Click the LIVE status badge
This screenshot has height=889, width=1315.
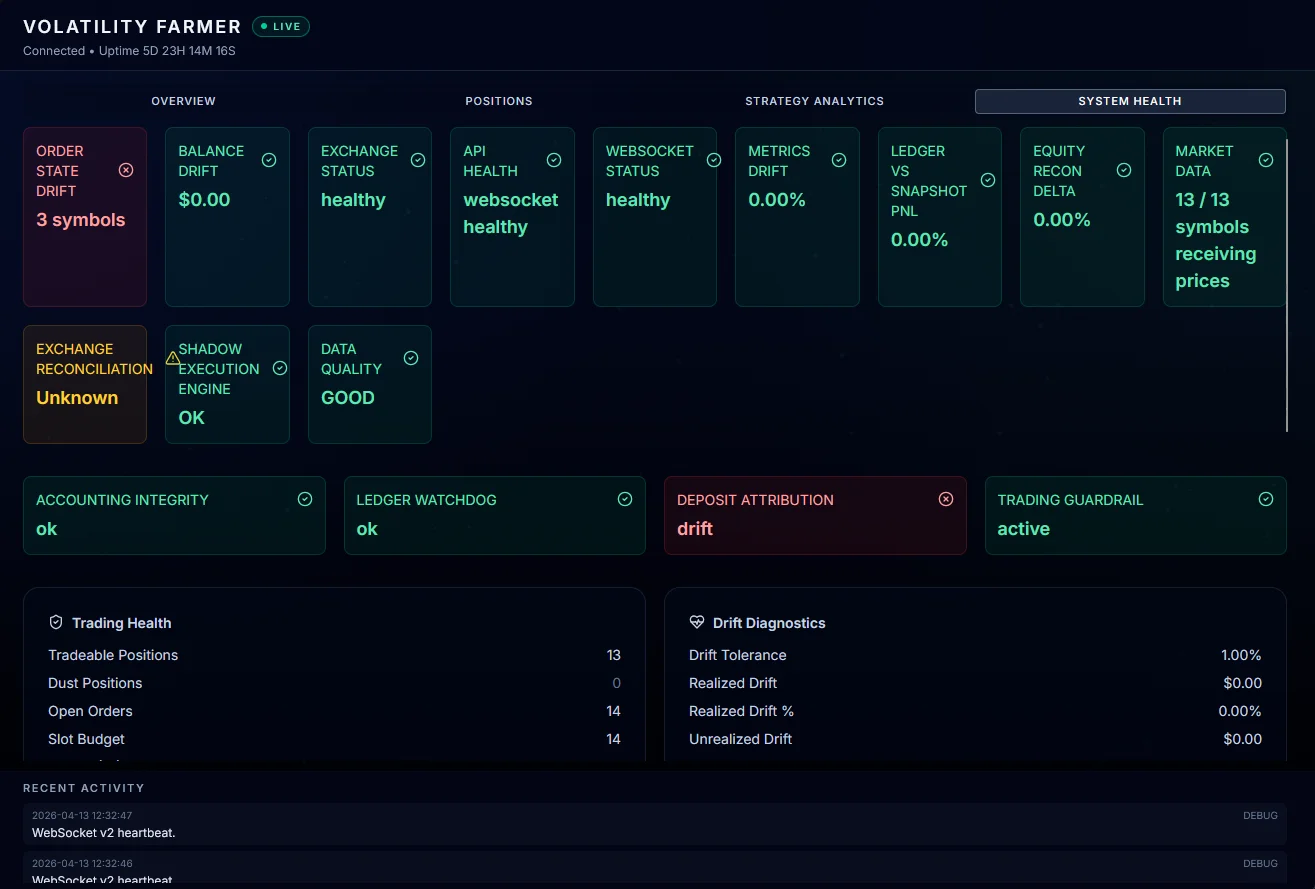pos(281,27)
